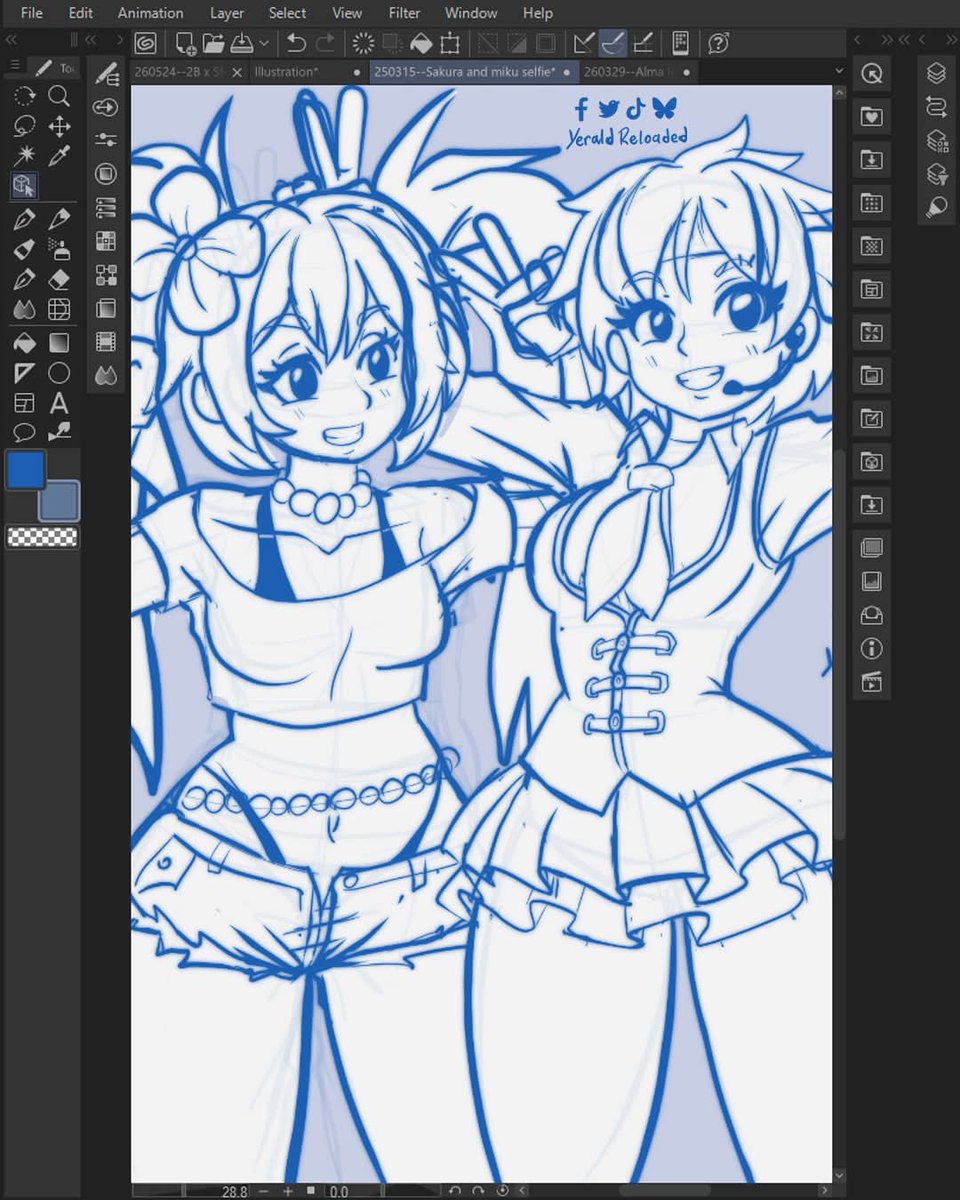The image size is (960, 1200).
Task: Select the Eraser tool
Action: [x=59, y=279]
